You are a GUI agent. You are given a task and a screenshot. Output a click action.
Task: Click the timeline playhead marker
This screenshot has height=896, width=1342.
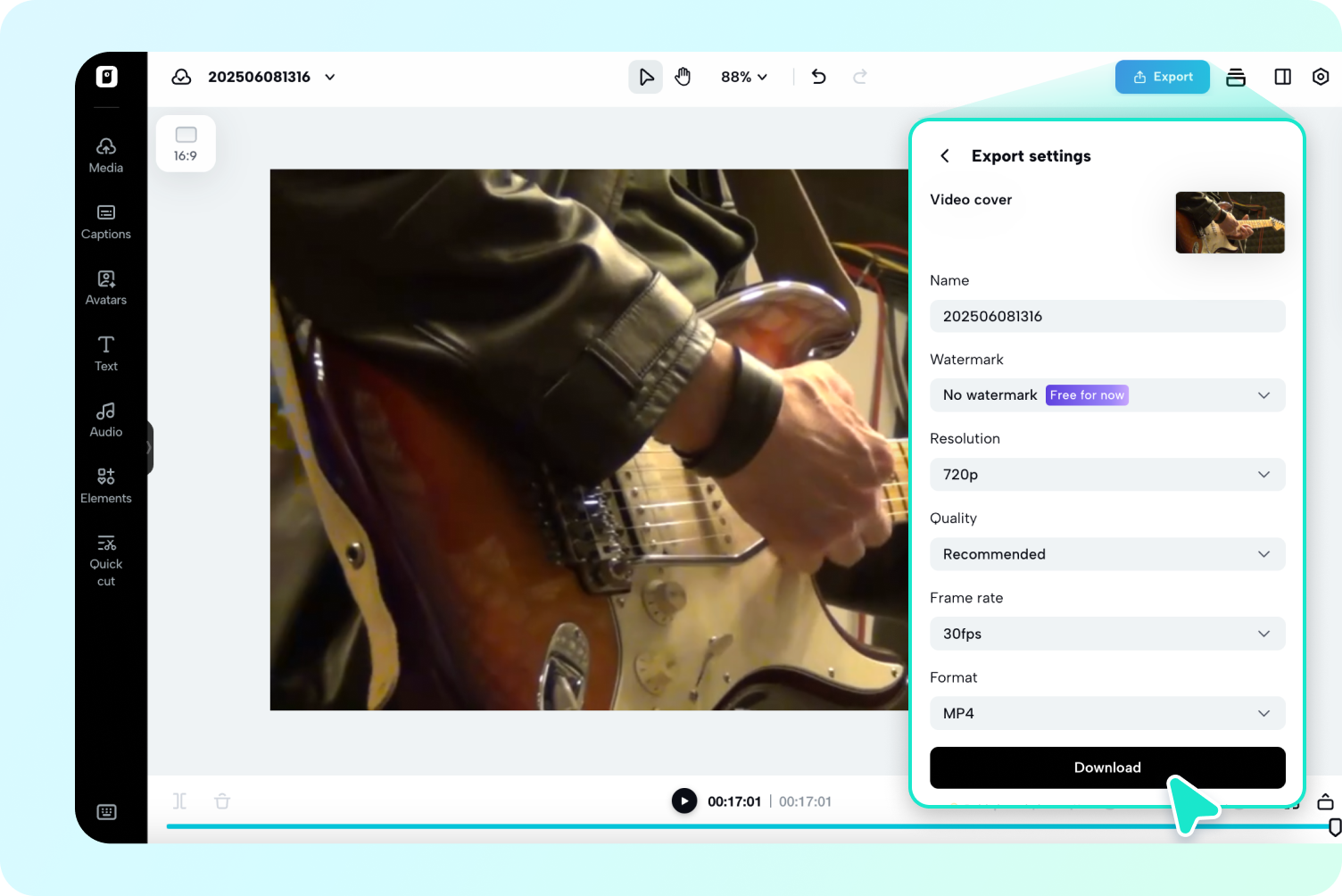click(x=1335, y=827)
